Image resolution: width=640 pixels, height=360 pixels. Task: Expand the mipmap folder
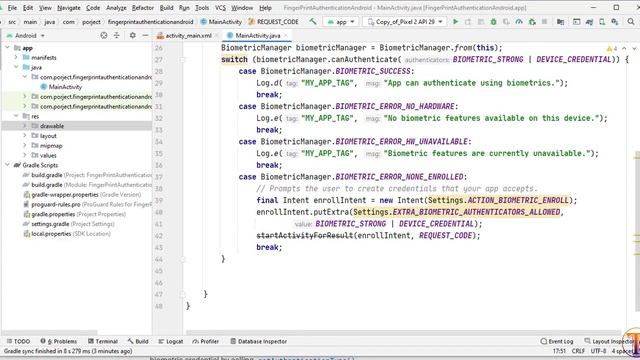click(25, 146)
